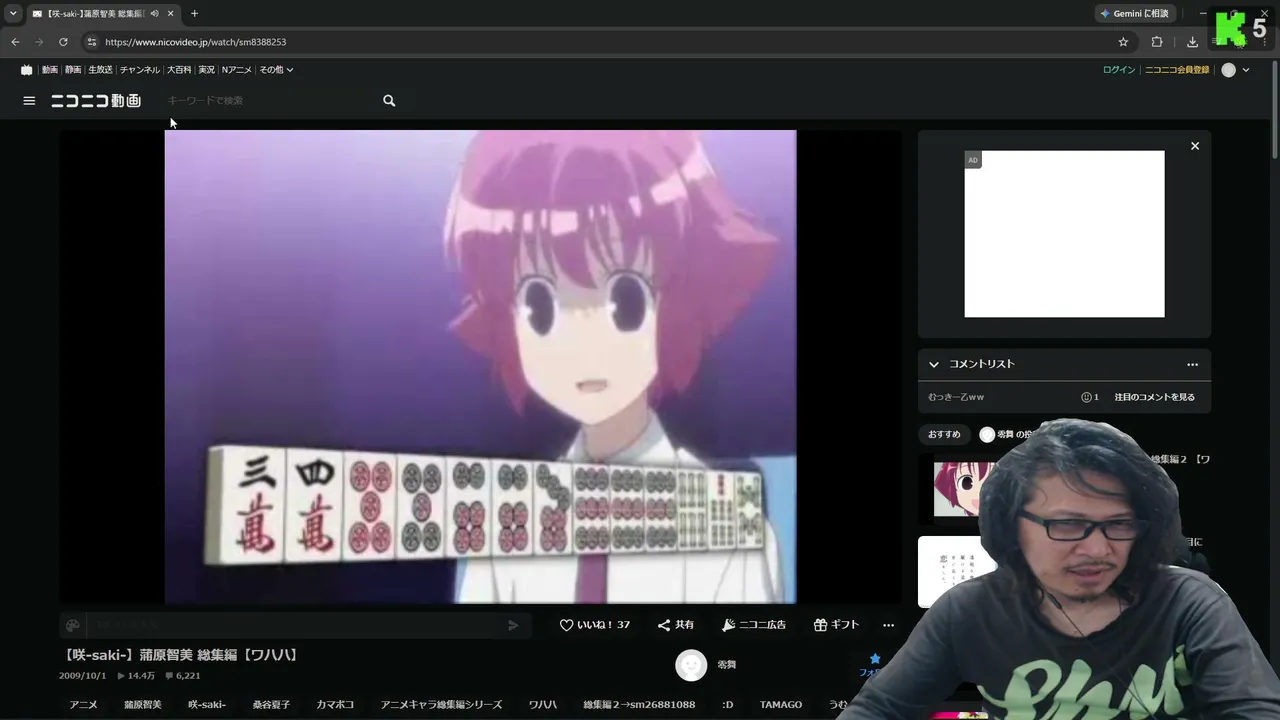
Task: Open browser extensions puzzle icon
Action: coord(1157,42)
